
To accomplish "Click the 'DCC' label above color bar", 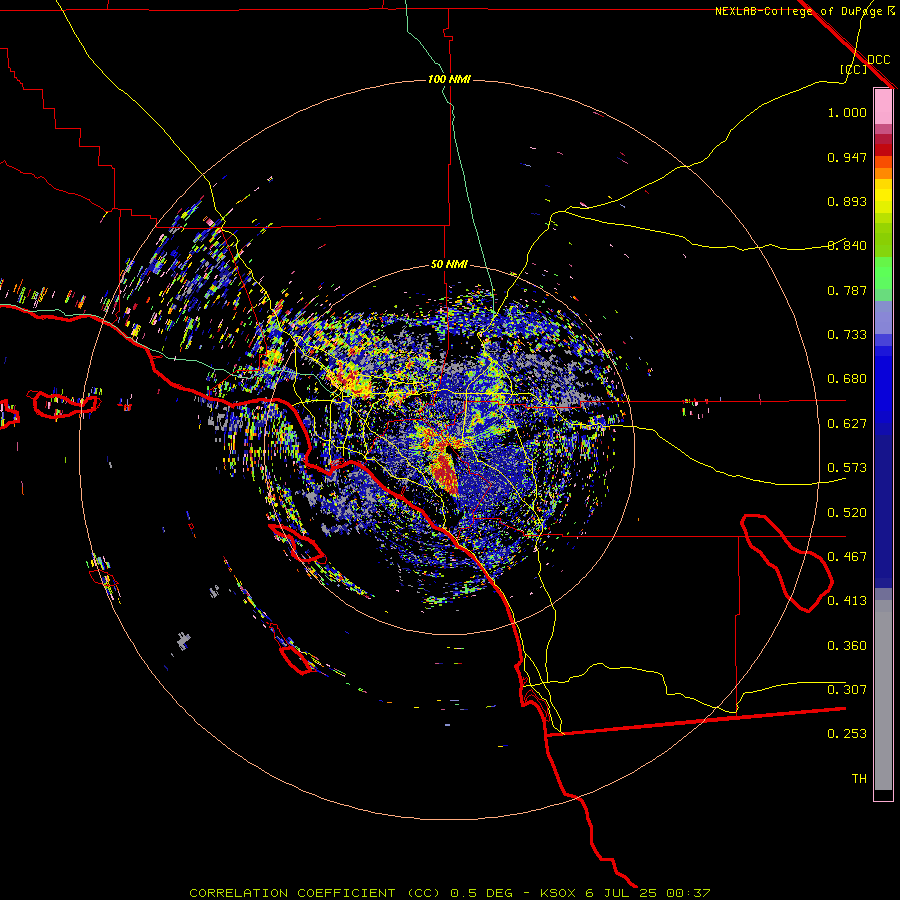I will (x=879, y=60).
